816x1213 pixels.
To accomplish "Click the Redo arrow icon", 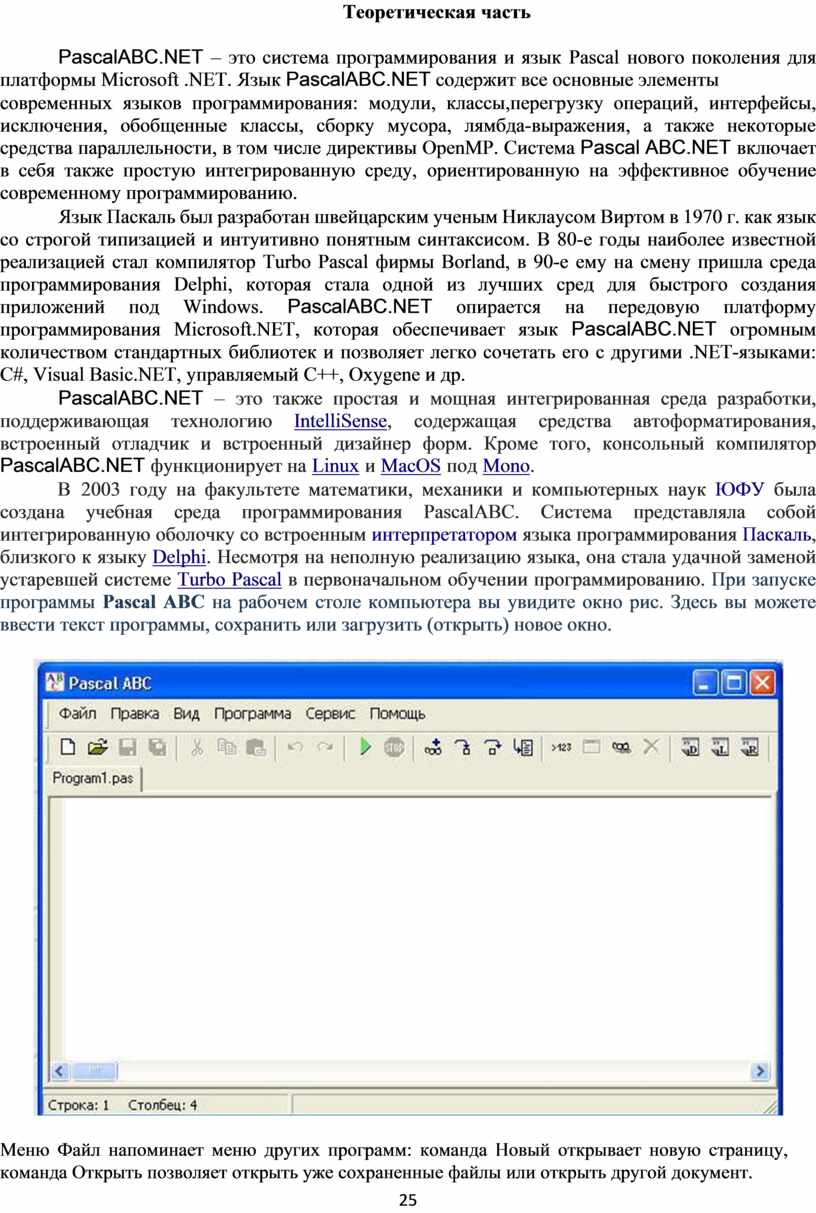I will pyautogui.click(x=325, y=747).
